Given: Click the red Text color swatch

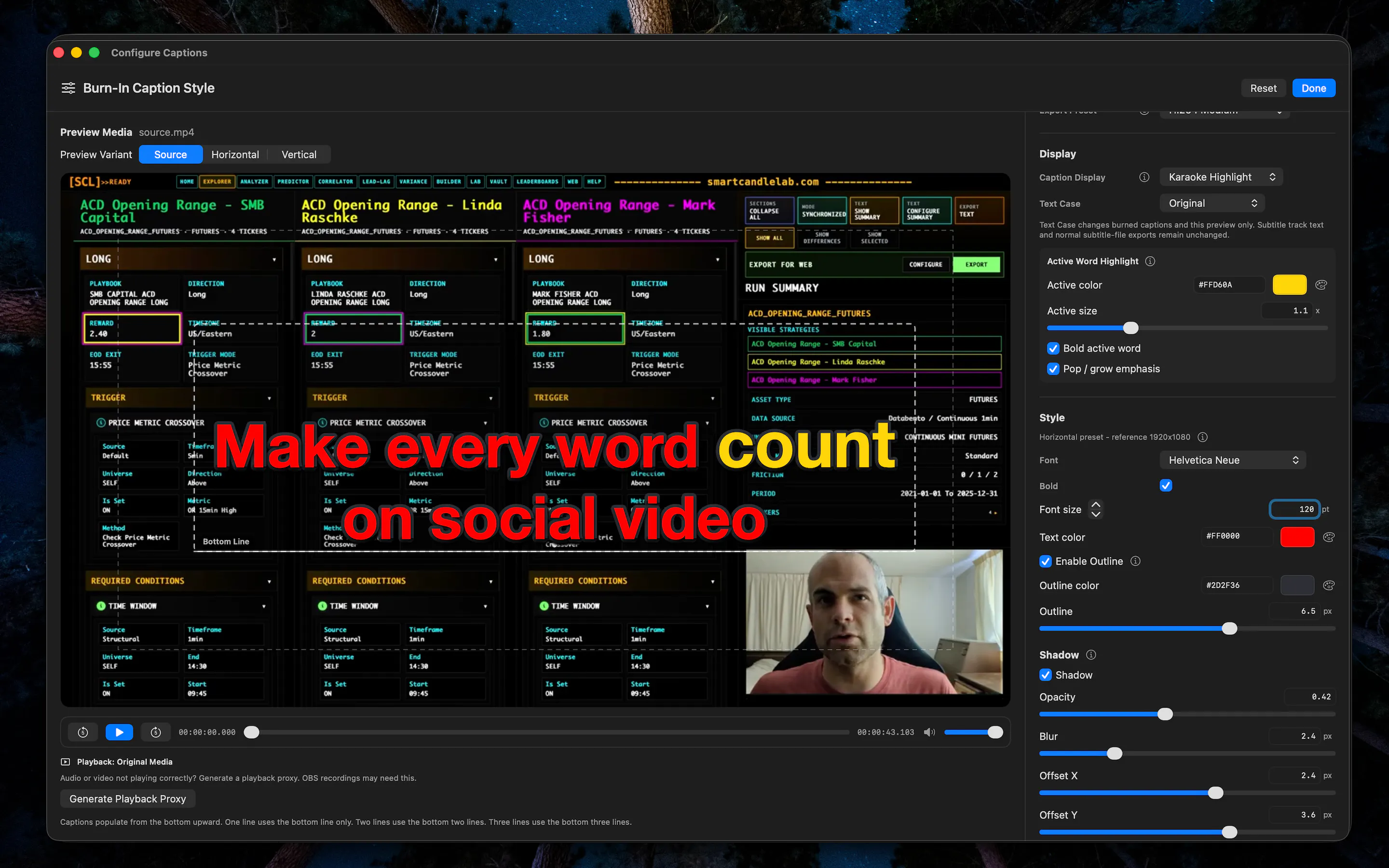Looking at the screenshot, I should [x=1297, y=537].
